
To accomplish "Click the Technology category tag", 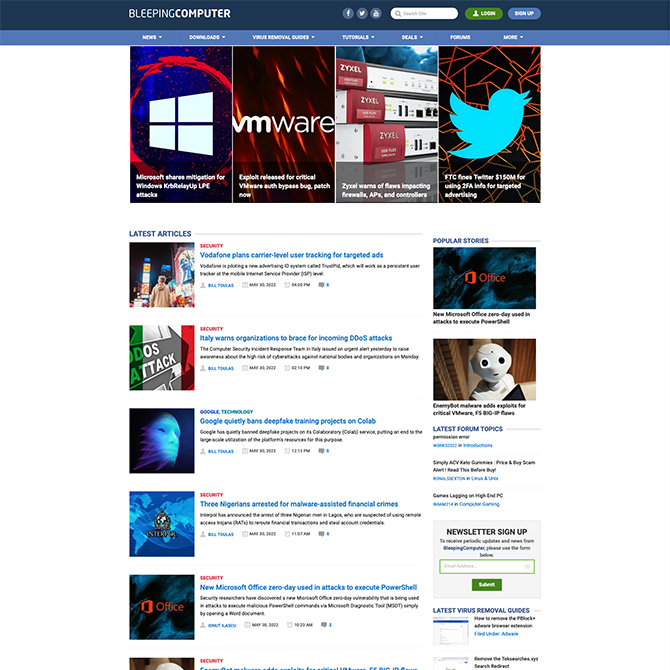I will [x=237, y=411].
